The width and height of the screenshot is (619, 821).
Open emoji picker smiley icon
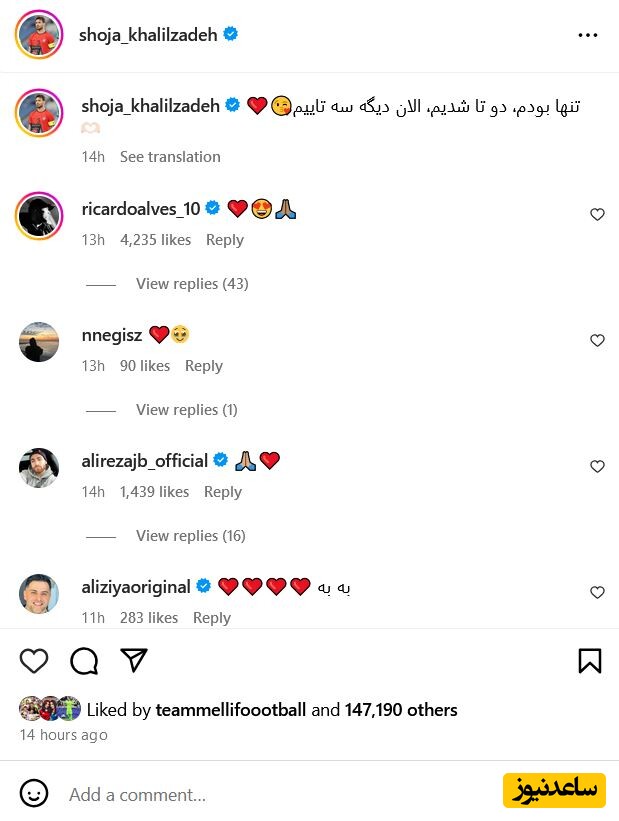pos(34,793)
